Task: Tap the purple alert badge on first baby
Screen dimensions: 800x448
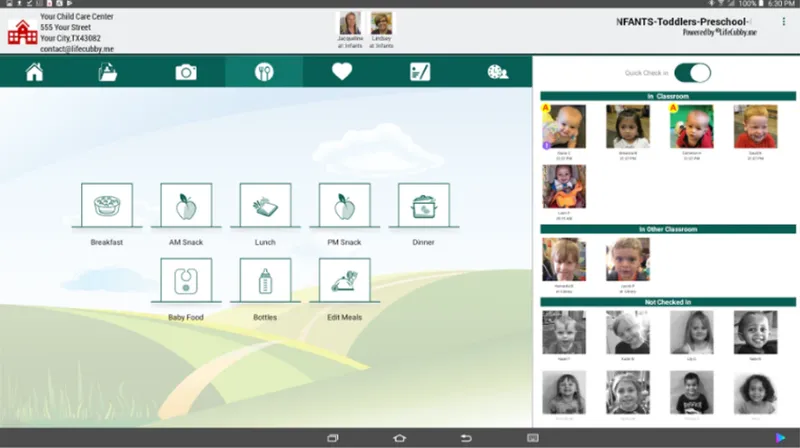Action: point(546,145)
